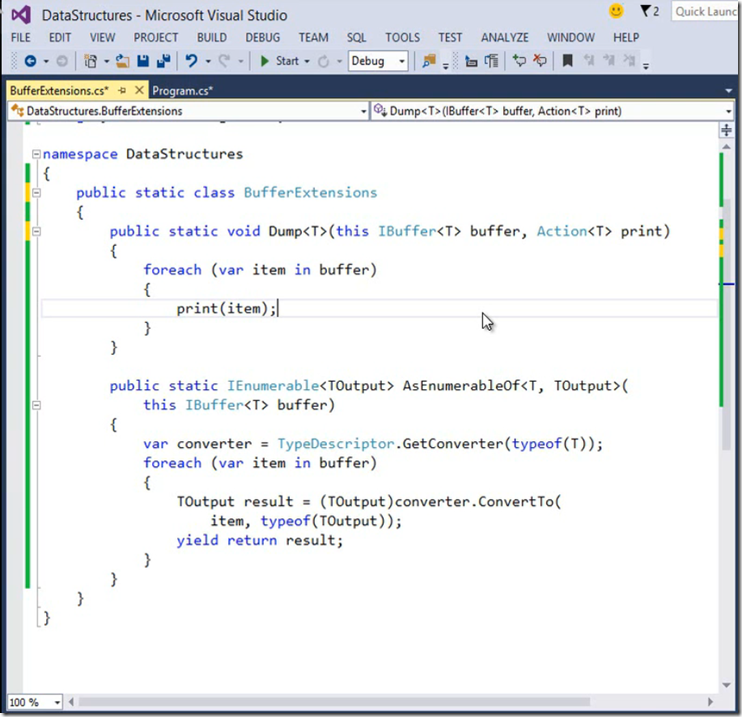Image resolution: width=742 pixels, height=717 pixels.
Task: Open the PROJECT menu
Action: click(156, 37)
